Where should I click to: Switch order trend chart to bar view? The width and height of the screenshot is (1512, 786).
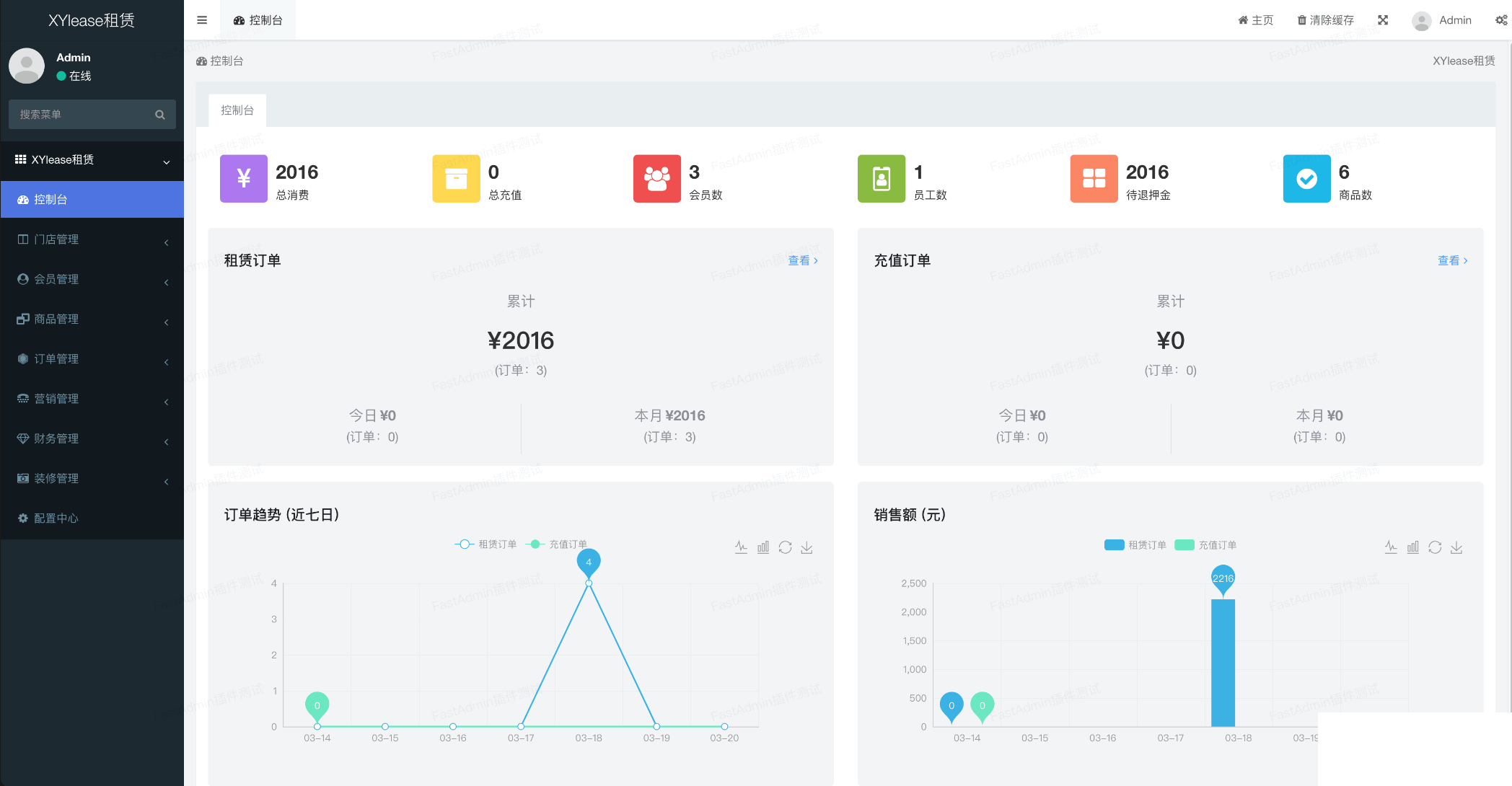[763, 547]
